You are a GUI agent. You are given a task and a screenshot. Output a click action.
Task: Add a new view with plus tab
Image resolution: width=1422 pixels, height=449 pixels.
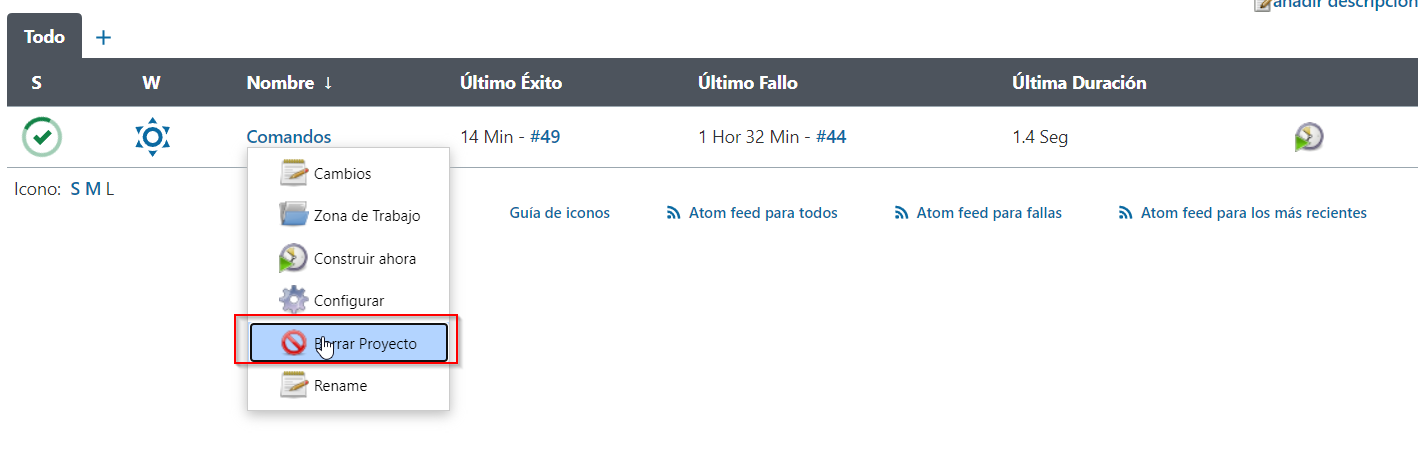click(x=103, y=37)
